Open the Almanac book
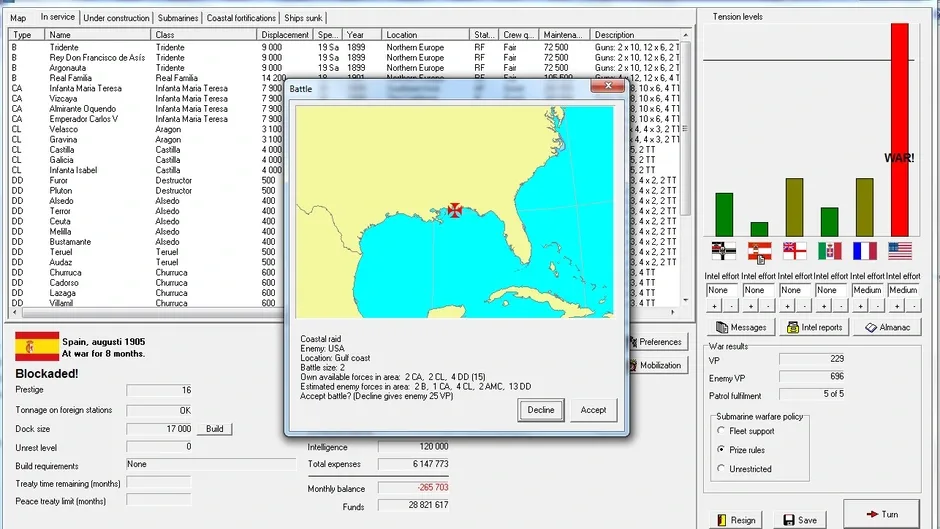 click(888, 327)
